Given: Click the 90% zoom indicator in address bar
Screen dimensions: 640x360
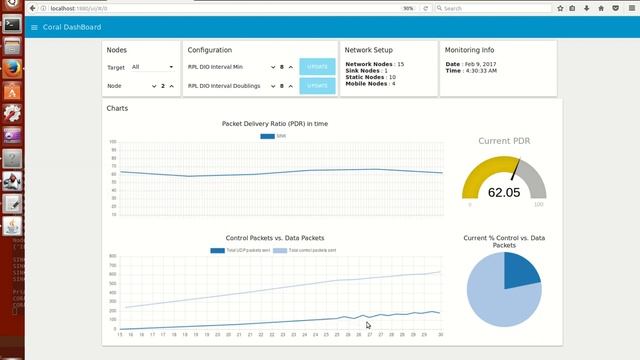Looking at the screenshot, I should (x=408, y=8).
